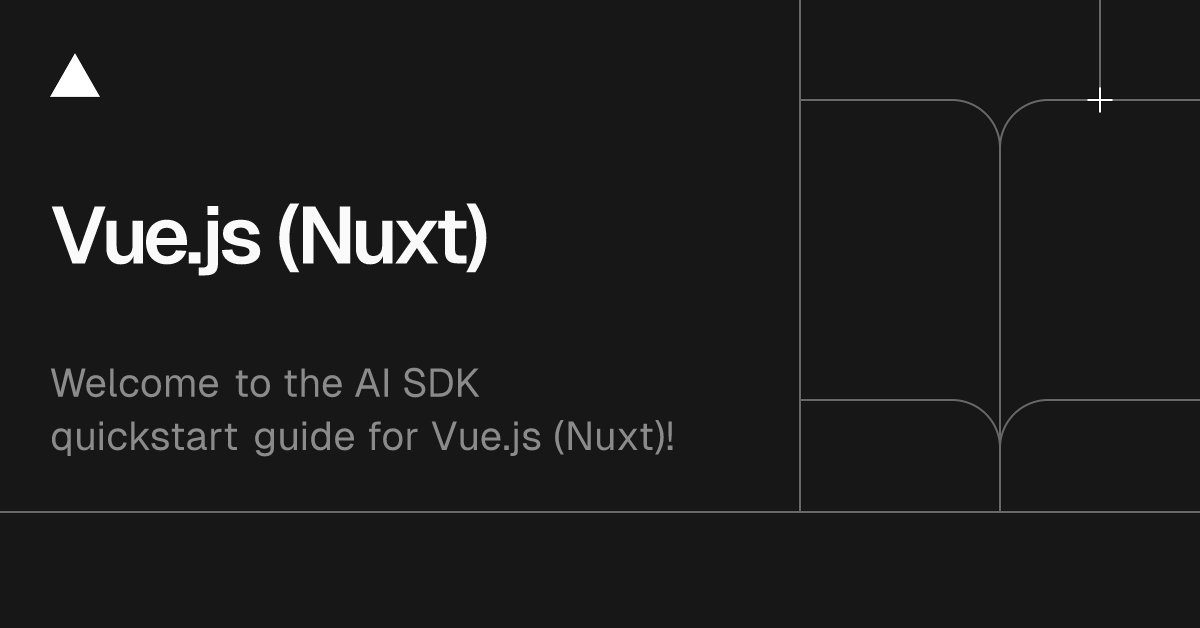Click "(Nuxt)" in the large heading
Screen dimensions: 1200x628
(382, 237)
